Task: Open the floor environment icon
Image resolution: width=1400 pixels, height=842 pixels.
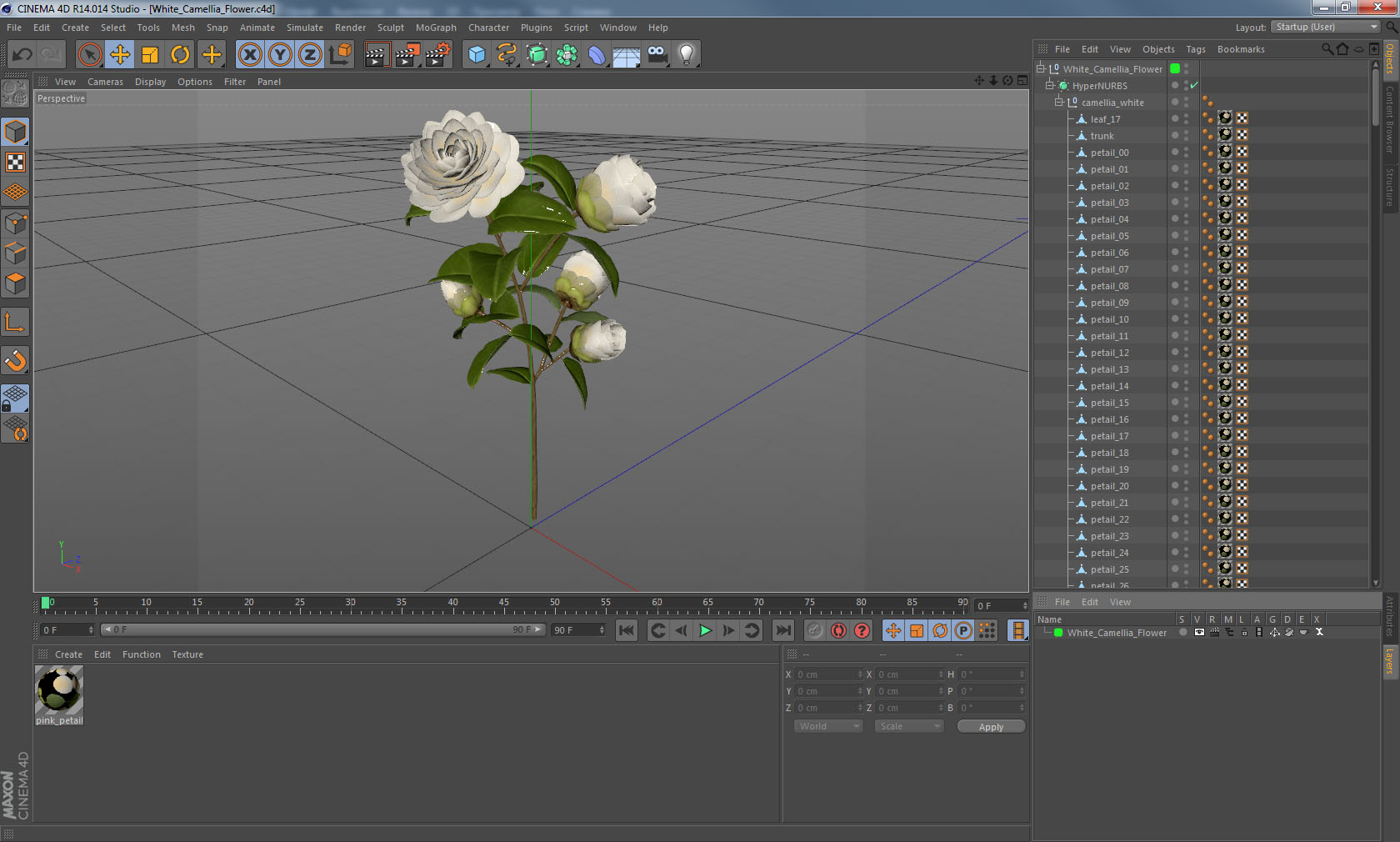Action: [x=627, y=55]
